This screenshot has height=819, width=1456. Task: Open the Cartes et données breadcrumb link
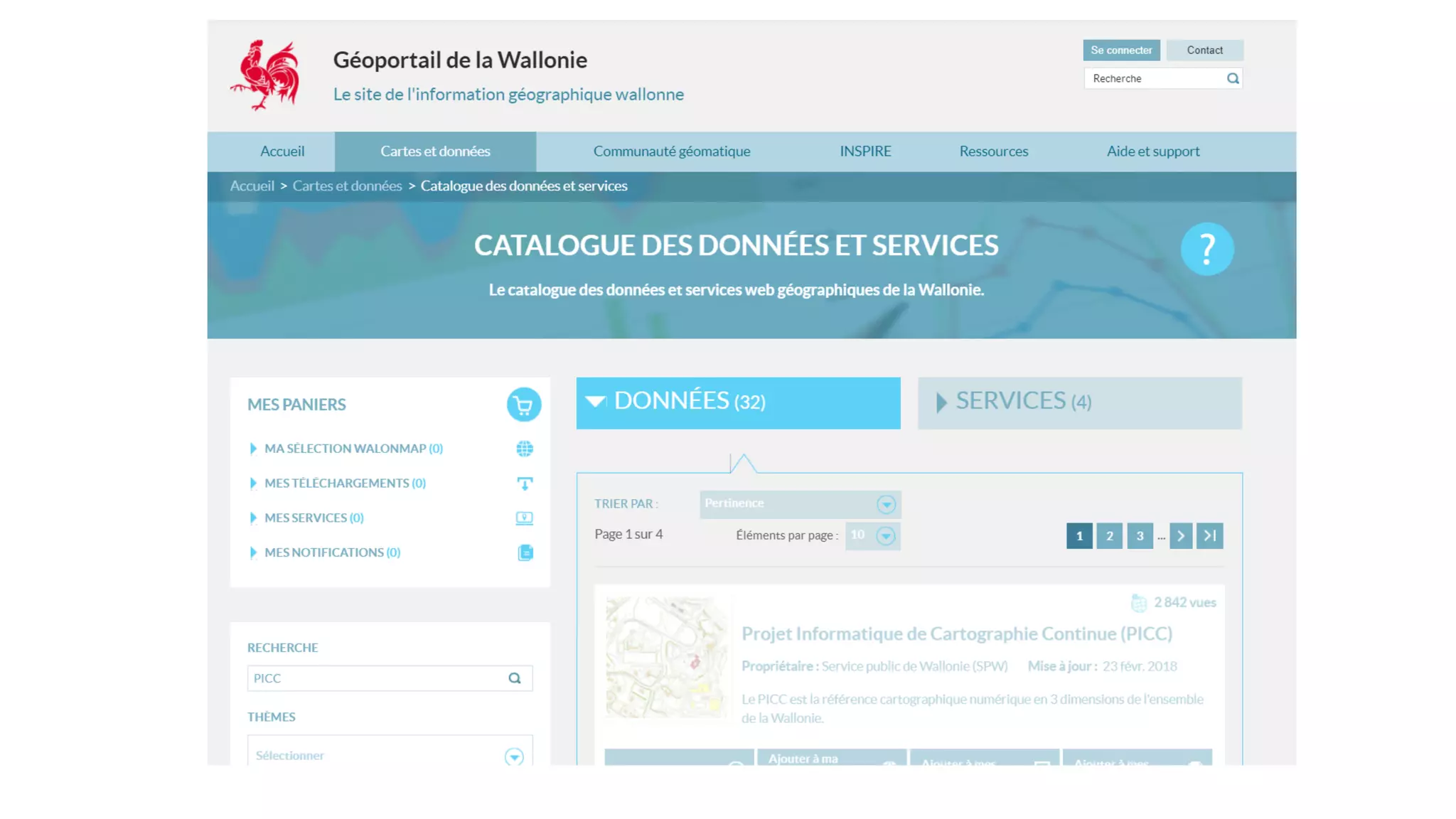click(347, 186)
